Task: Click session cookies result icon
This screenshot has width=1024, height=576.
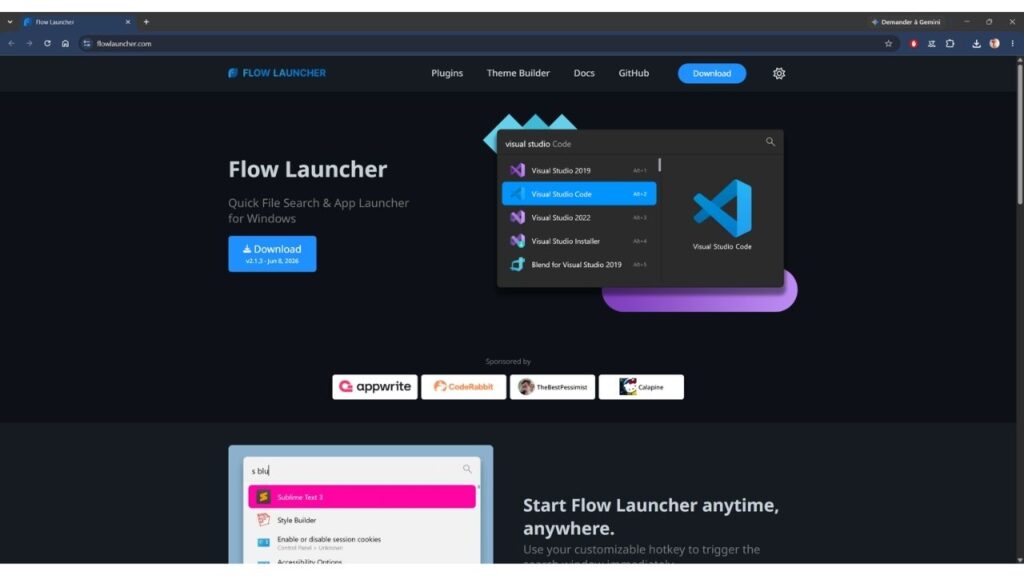Action: [263, 543]
